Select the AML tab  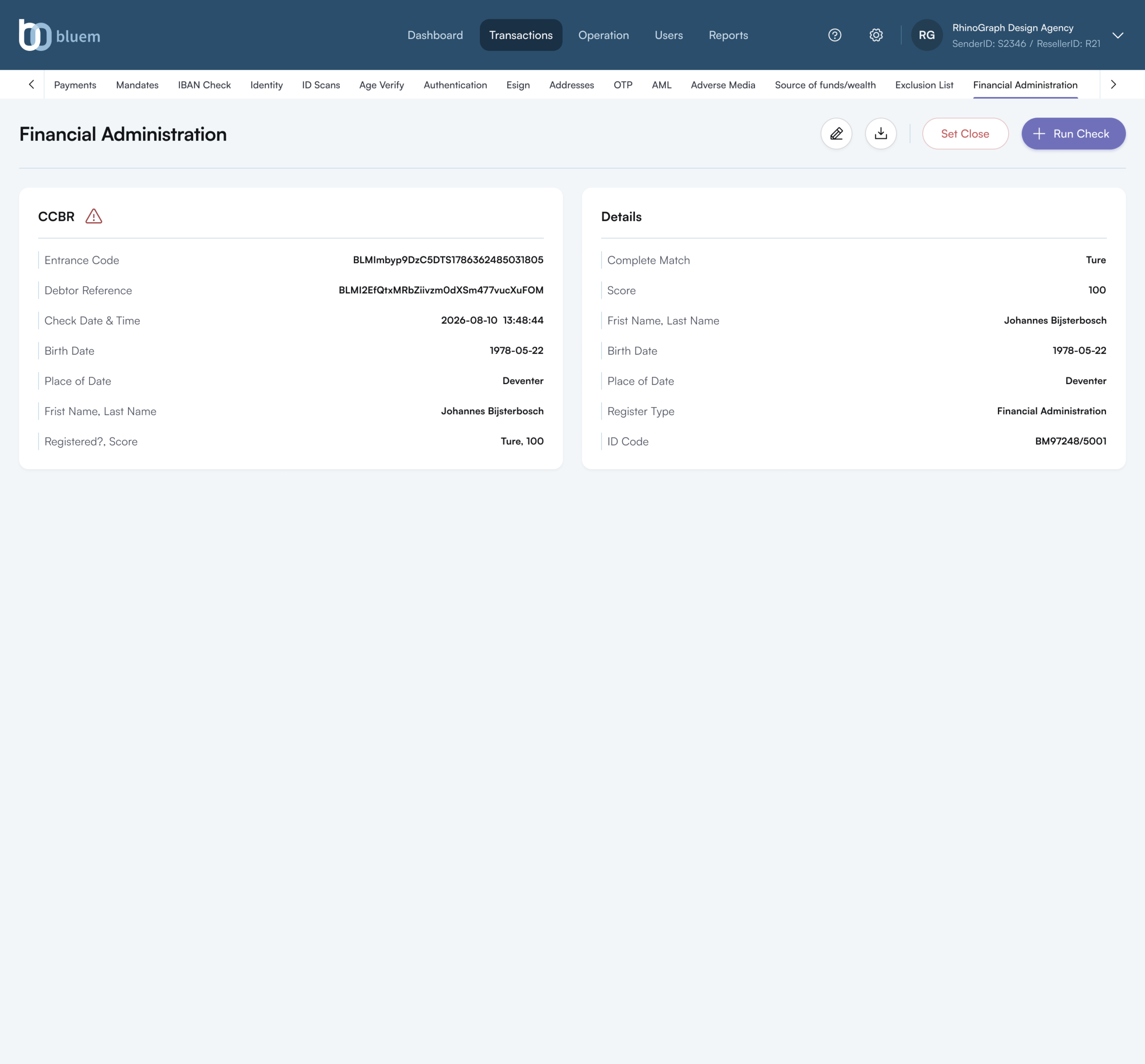pos(662,85)
